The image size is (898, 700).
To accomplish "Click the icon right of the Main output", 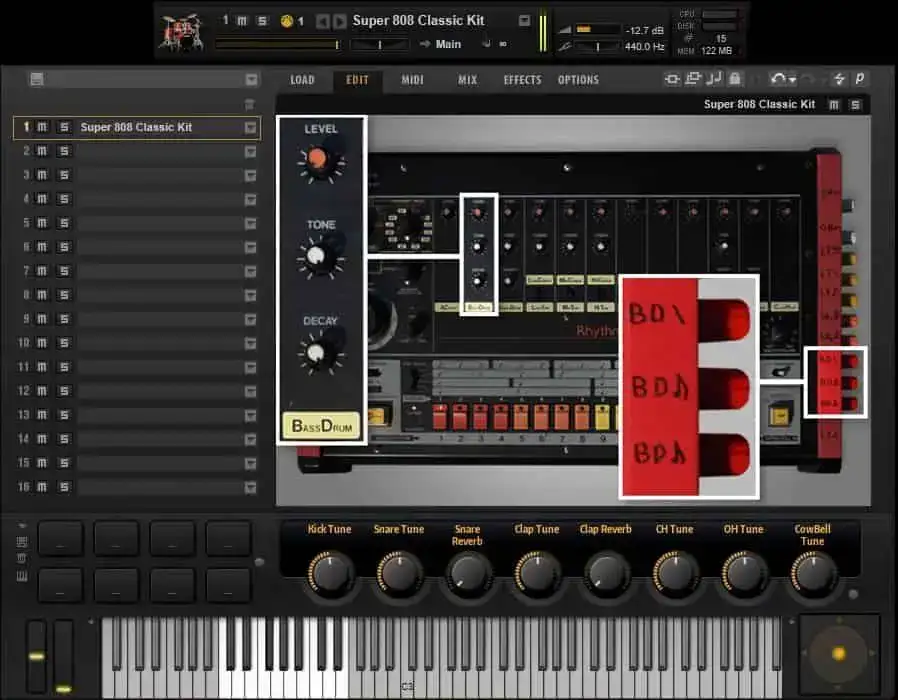I will [486, 44].
